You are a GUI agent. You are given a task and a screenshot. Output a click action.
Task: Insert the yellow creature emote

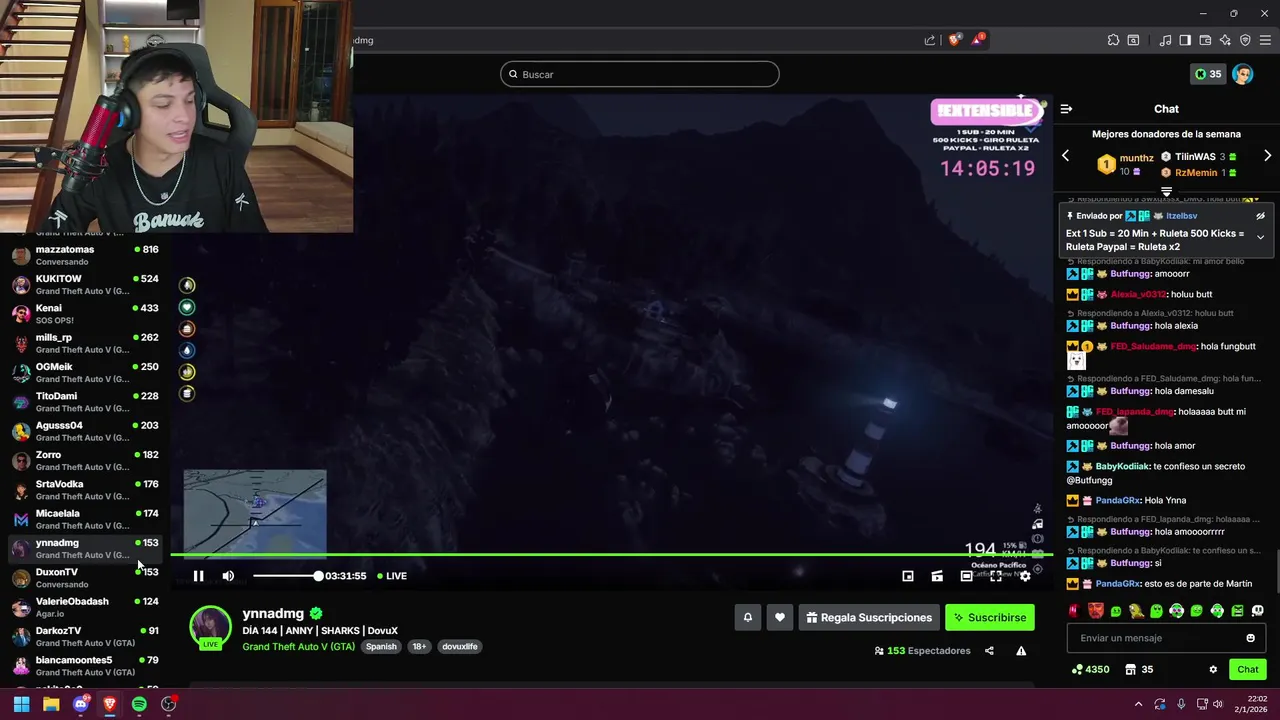tap(1136, 611)
